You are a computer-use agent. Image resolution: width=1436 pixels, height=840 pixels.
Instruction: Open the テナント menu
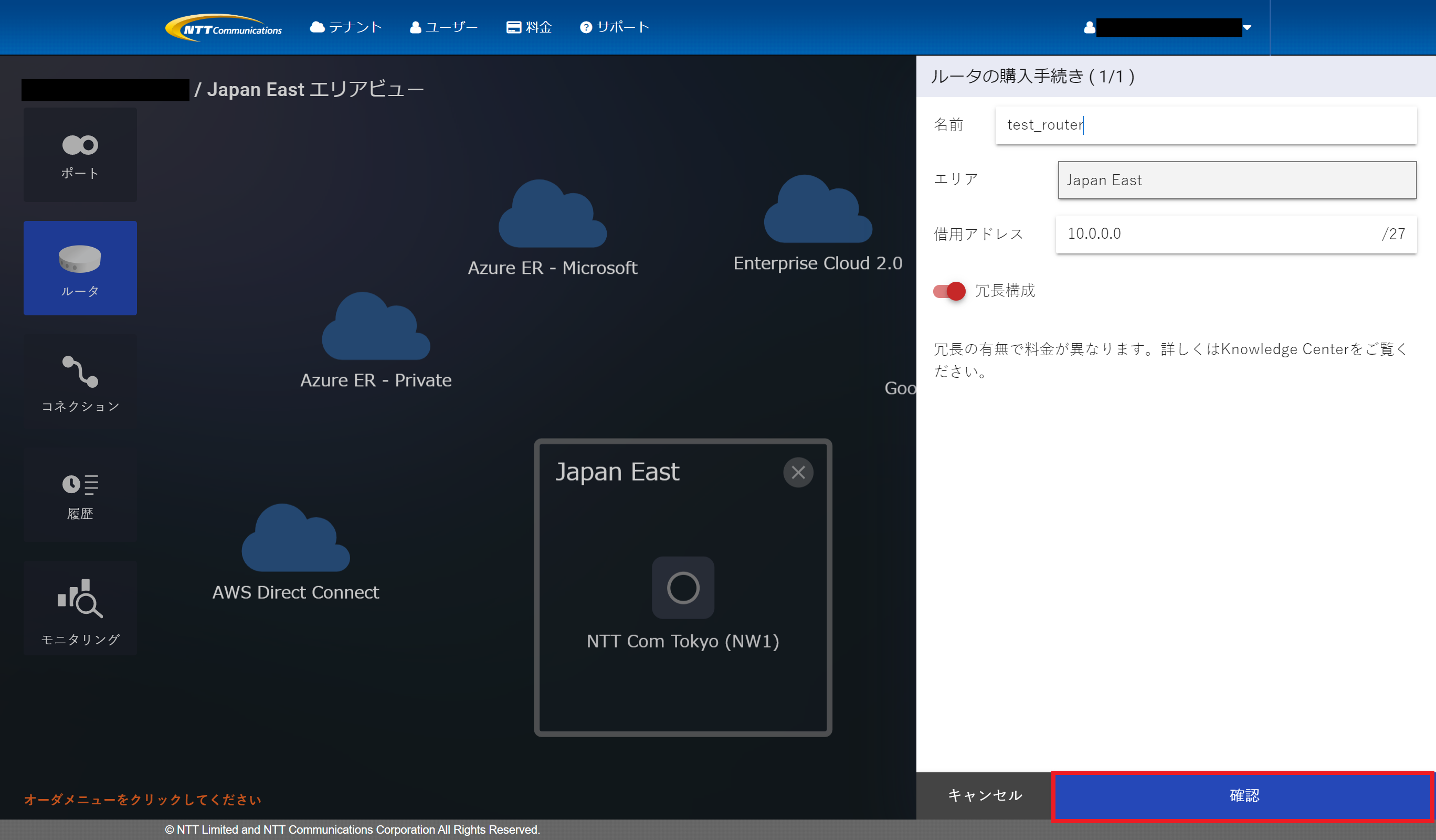click(346, 27)
